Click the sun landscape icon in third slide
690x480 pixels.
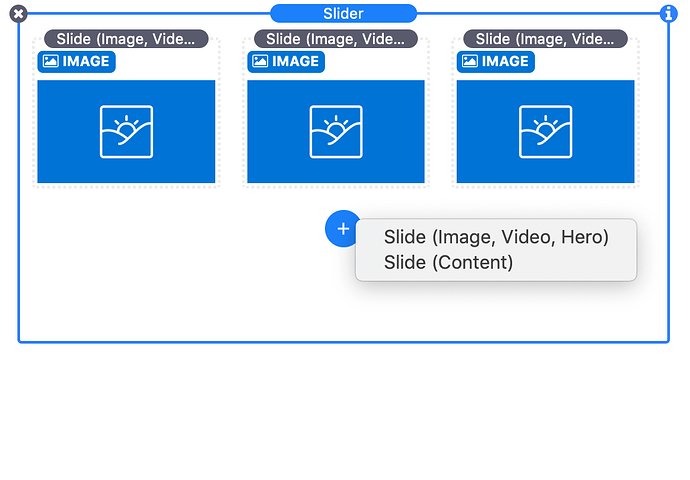545,131
